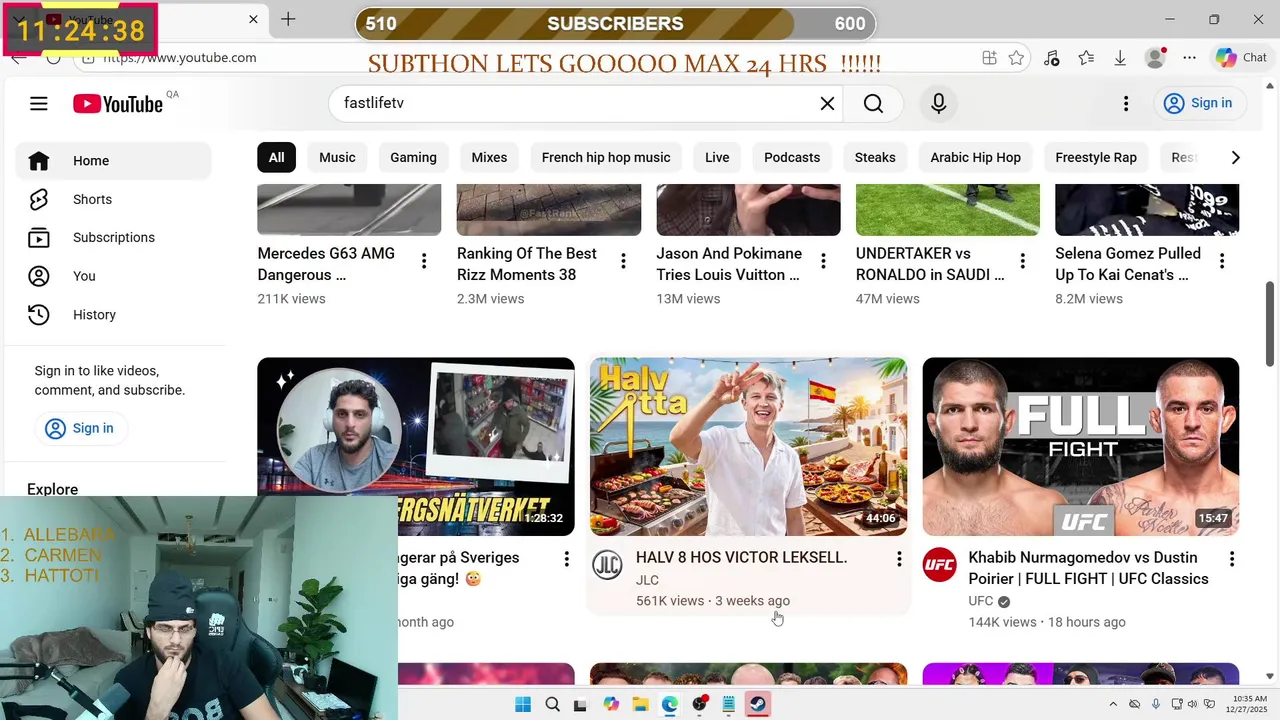Select the Arabic Hip Hop chip
This screenshot has height=720, width=1280.
tap(975, 157)
